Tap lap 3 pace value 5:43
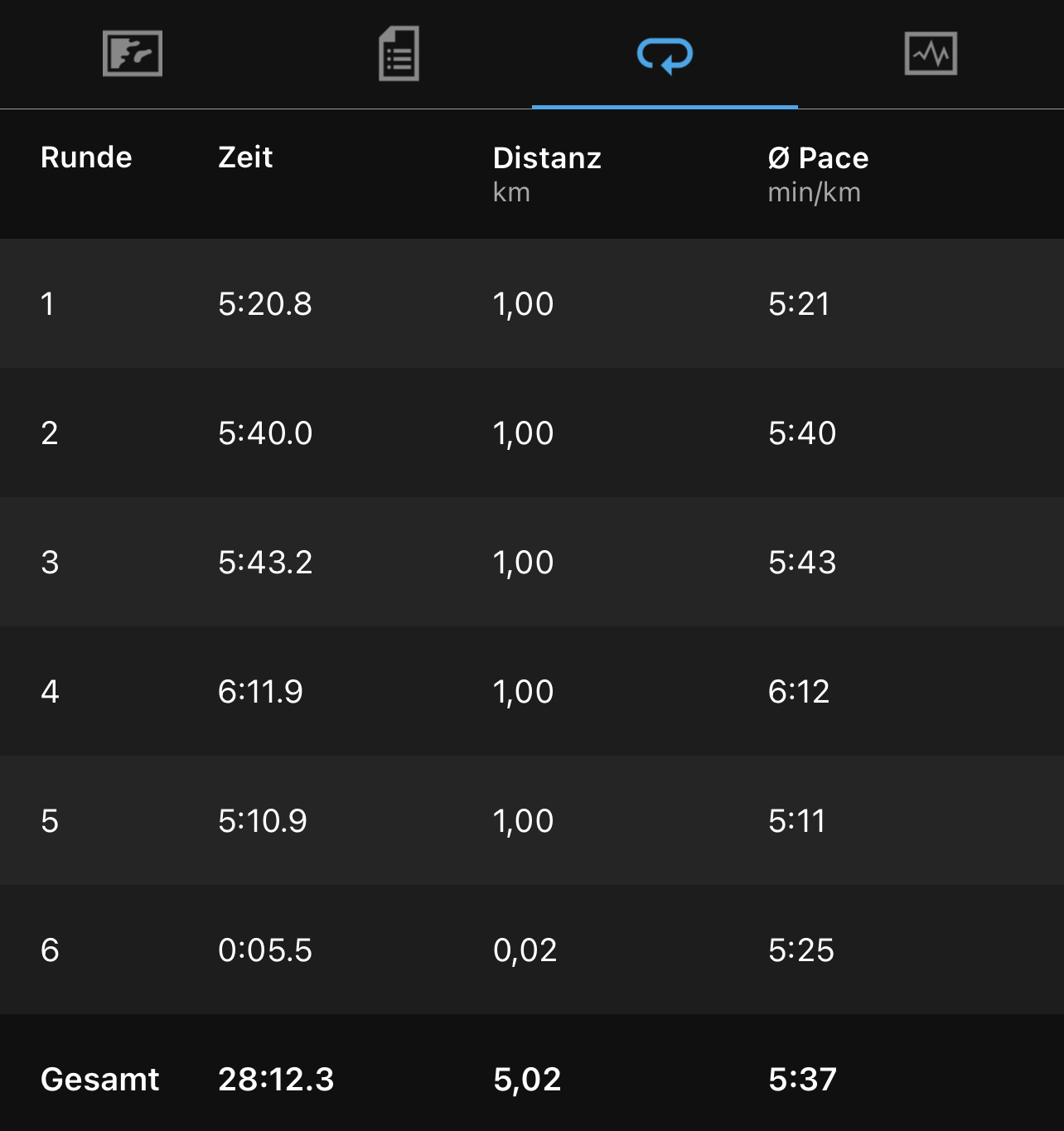 pos(802,563)
